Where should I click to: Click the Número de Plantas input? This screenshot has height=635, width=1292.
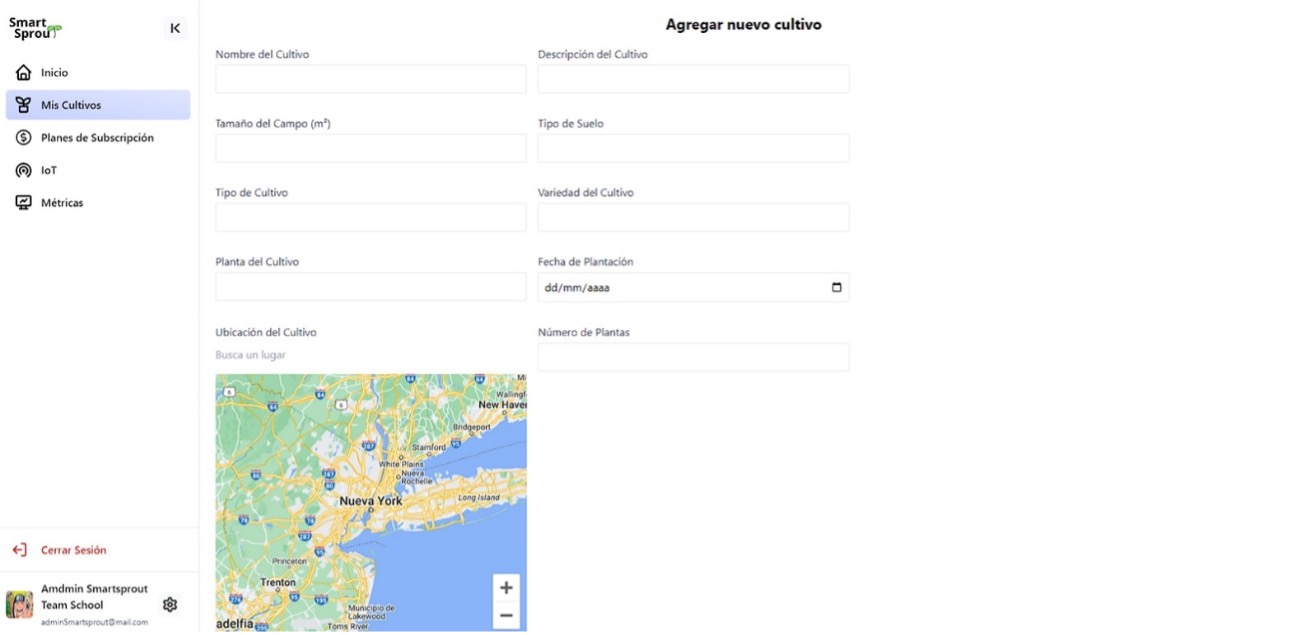click(693, 358)
